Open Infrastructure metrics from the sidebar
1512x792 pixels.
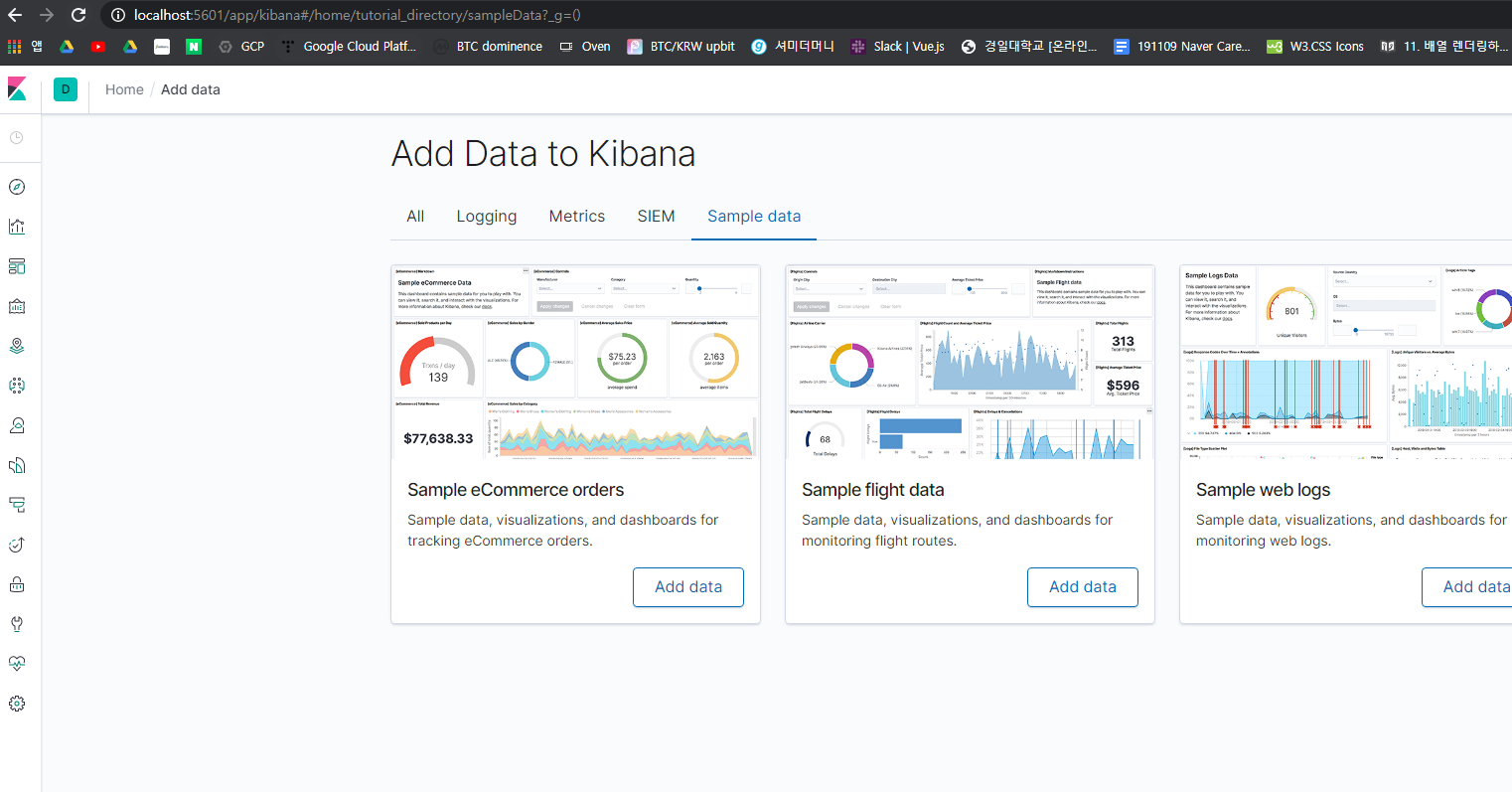(17, 425)
